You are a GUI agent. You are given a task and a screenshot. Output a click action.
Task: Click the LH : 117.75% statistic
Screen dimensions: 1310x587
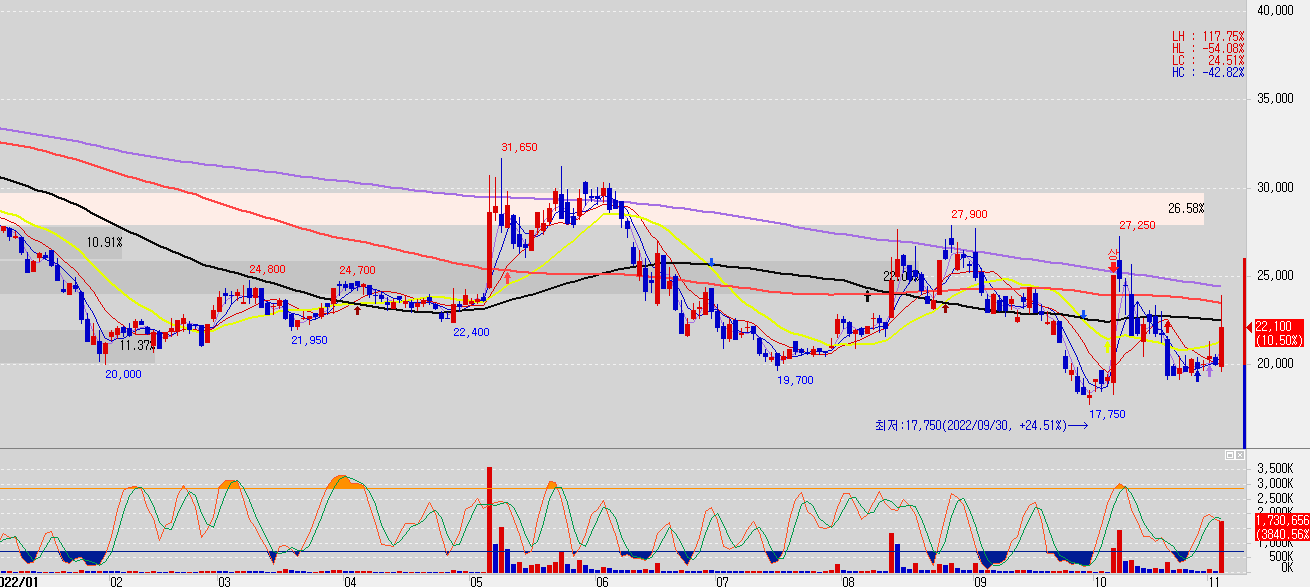[x=1208, y=36]
